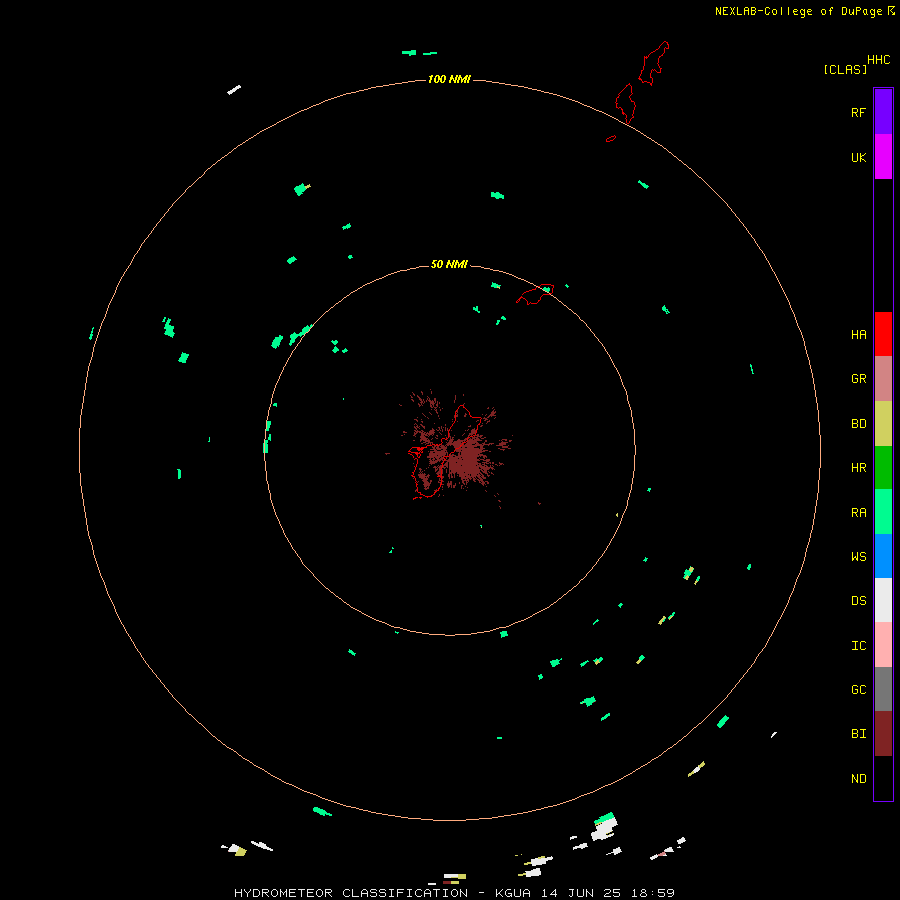Image resolution: width=900 pixels, height=900 pixels.
Task: Click the '100 NMI' range ring label
Action: pyautogui.click(x=449, y=79)
